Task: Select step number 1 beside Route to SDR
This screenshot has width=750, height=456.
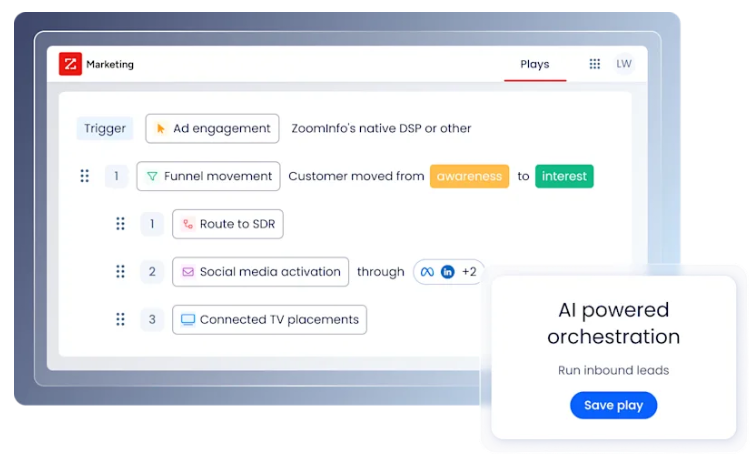Action: tap(152, 224)
